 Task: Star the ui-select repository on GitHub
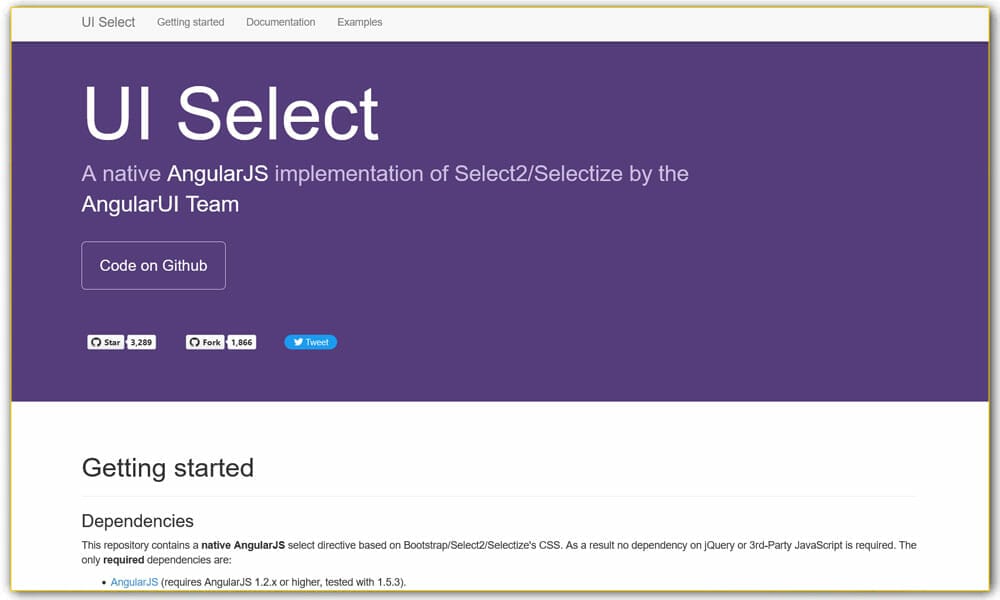coord(104,341)
